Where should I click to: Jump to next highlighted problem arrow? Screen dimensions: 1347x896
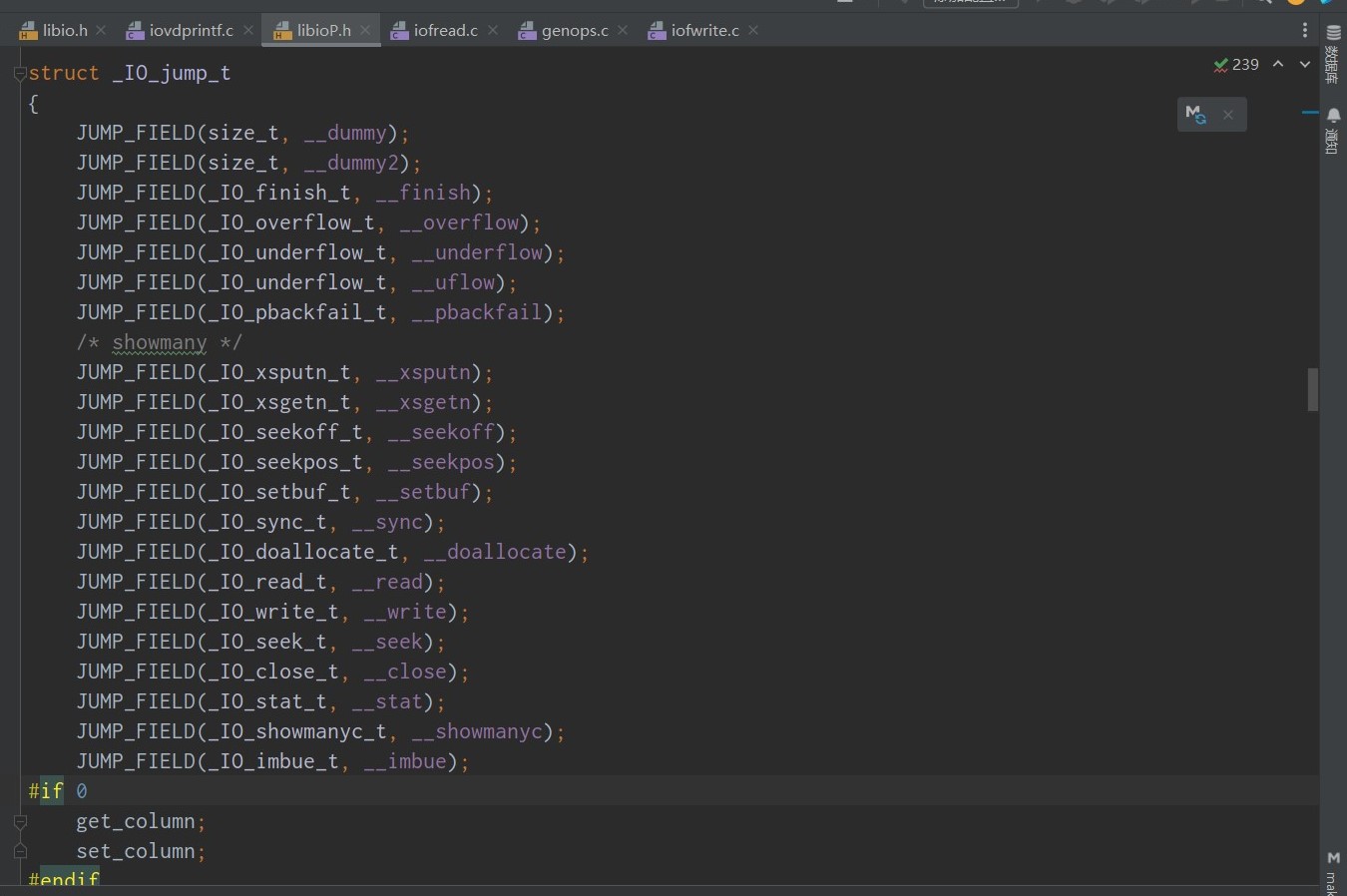pos(1304,65)
